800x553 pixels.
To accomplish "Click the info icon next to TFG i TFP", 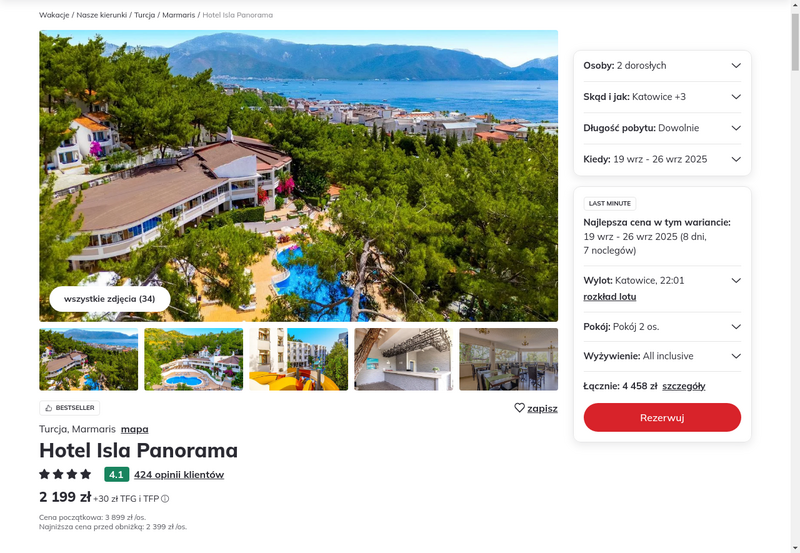I will click(165, 499).
